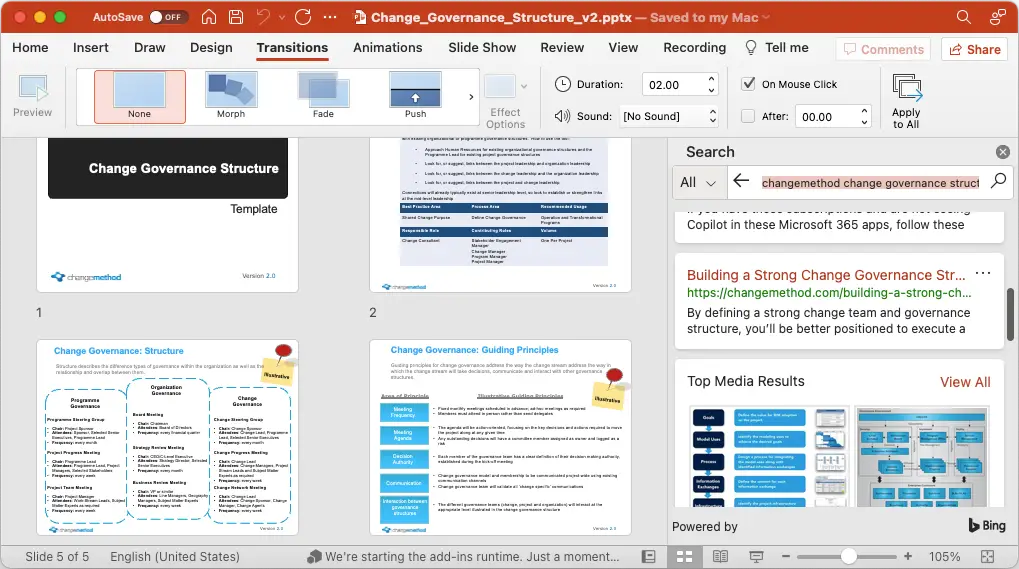Choose the Push transition effect

click(415, 90)
